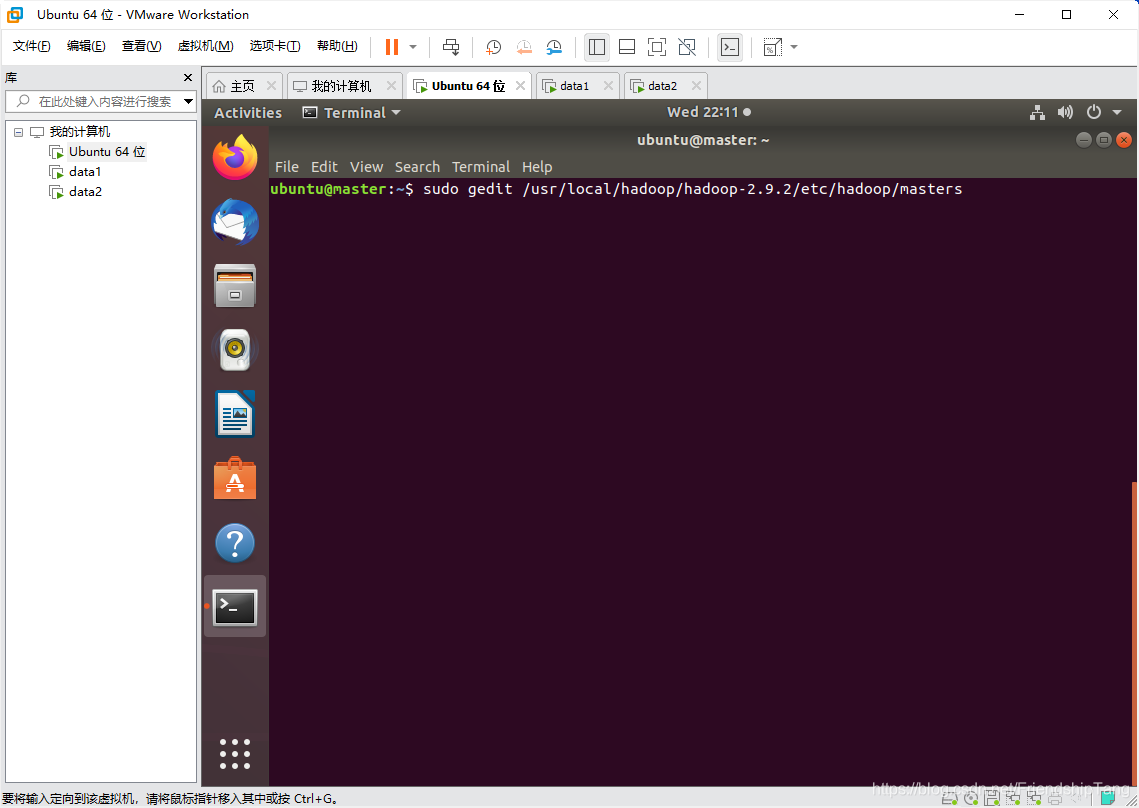Image resolution: width=1139 pixels, height=808 pixels.
Task: Collapse the 我的计算机 tree node
Action: (x=19, y=132)
